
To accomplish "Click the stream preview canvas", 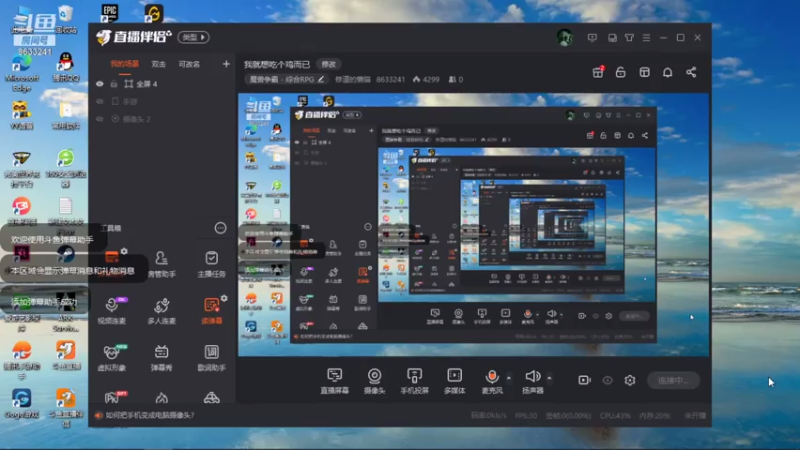I will click(473, 224).
